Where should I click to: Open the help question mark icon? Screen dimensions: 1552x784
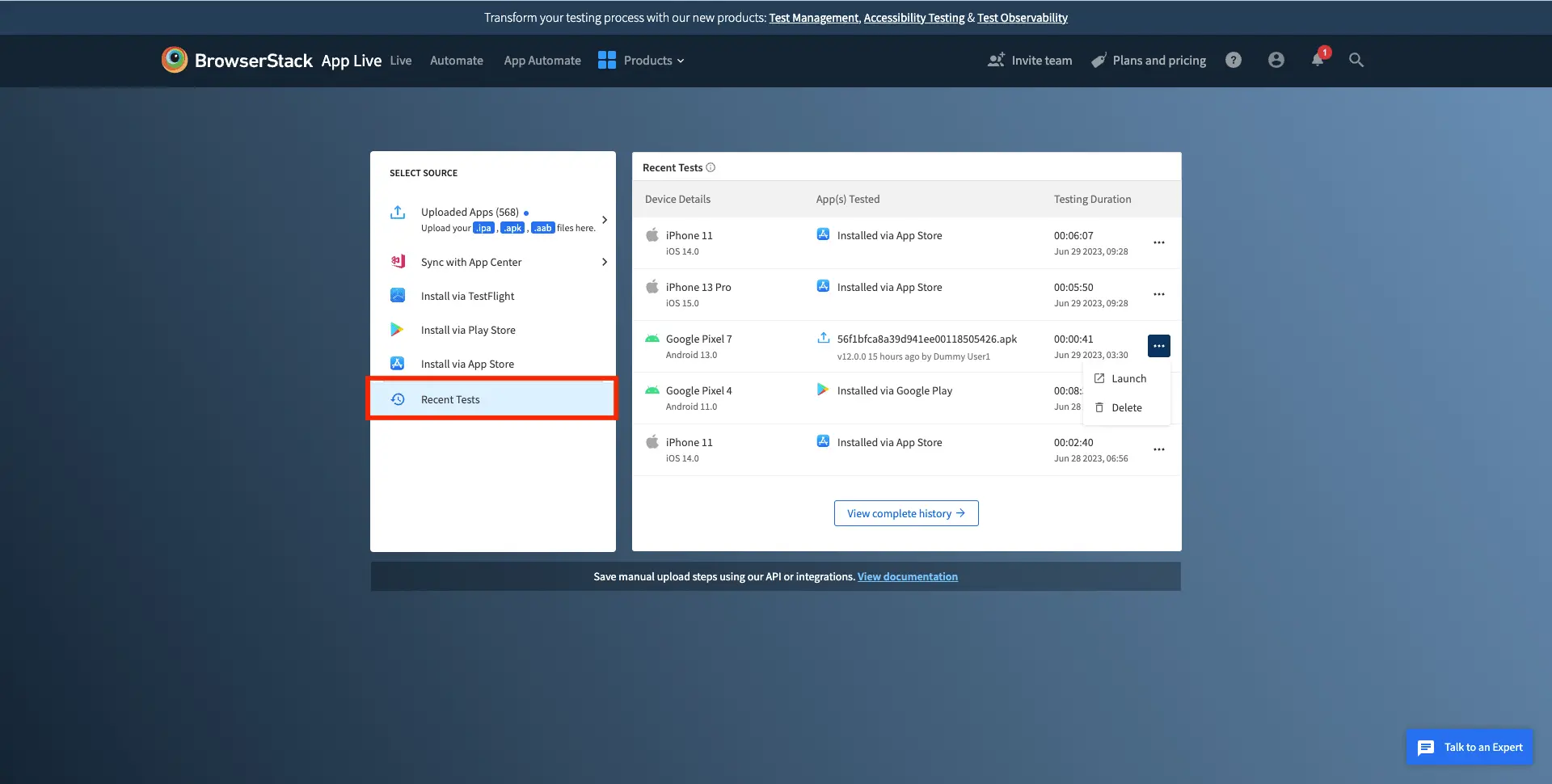pos(1233,60)
